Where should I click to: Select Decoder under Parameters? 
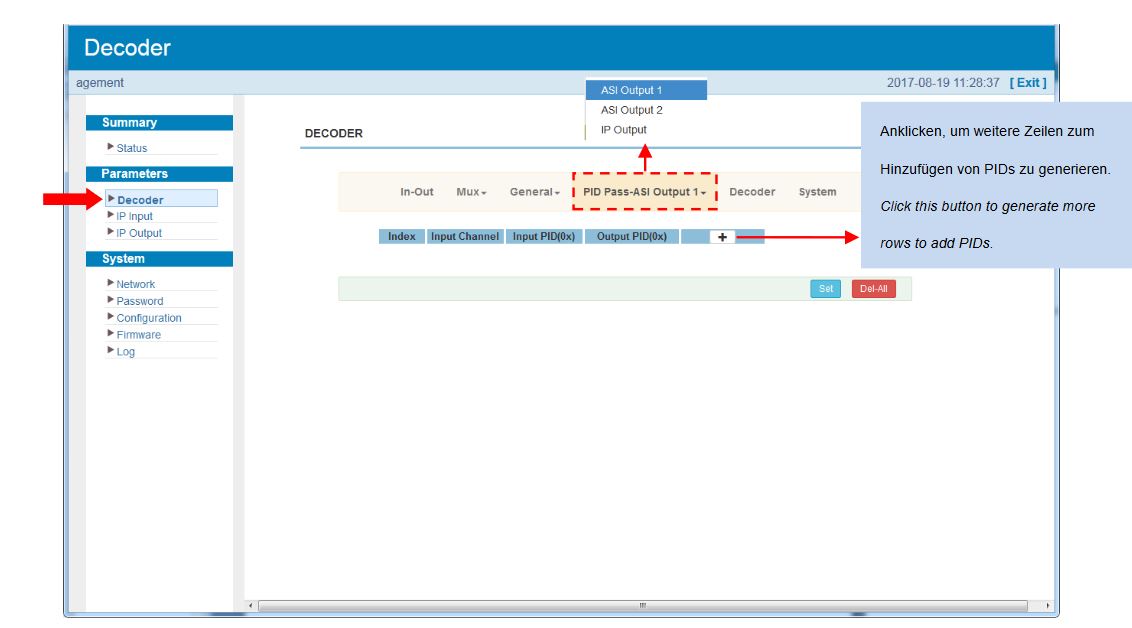pos(140,200)
